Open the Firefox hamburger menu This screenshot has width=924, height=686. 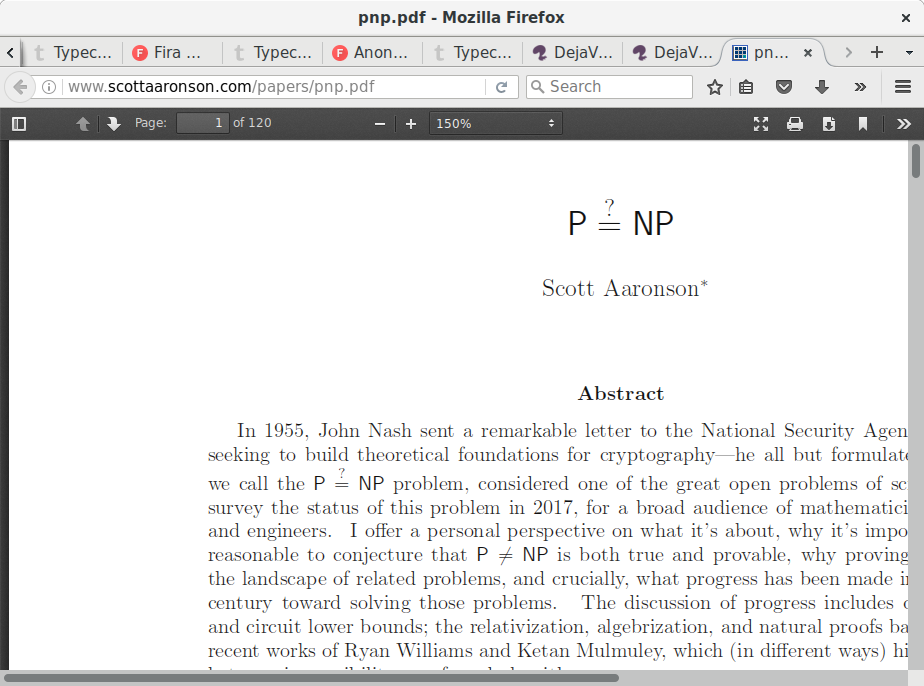point(903,87)
